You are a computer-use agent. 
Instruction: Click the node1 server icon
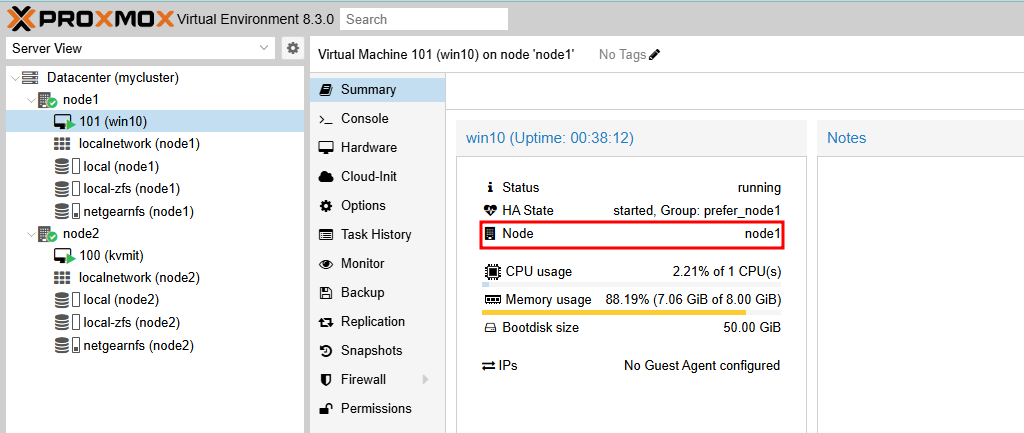click(47, 100)
